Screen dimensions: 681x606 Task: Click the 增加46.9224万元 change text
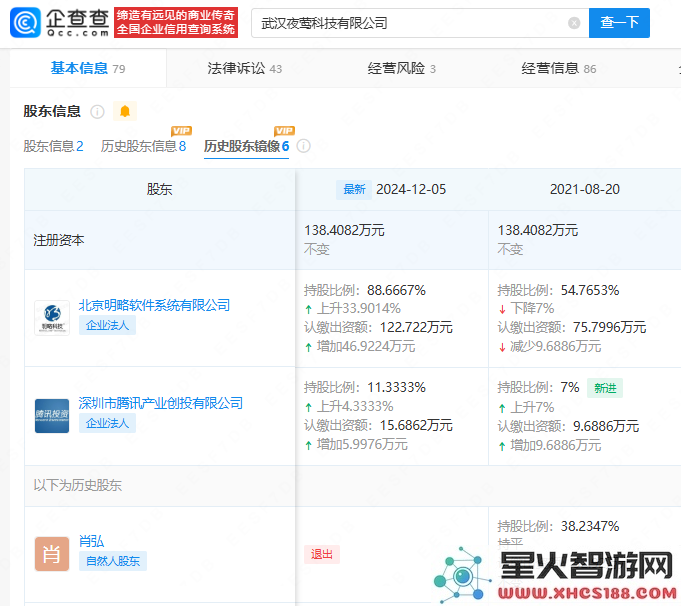tap(366, 346)
